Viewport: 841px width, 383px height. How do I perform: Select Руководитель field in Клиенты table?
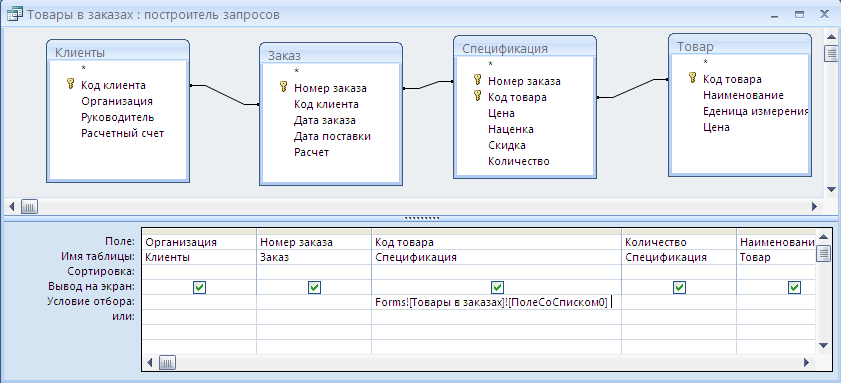(x=118, y=117)
